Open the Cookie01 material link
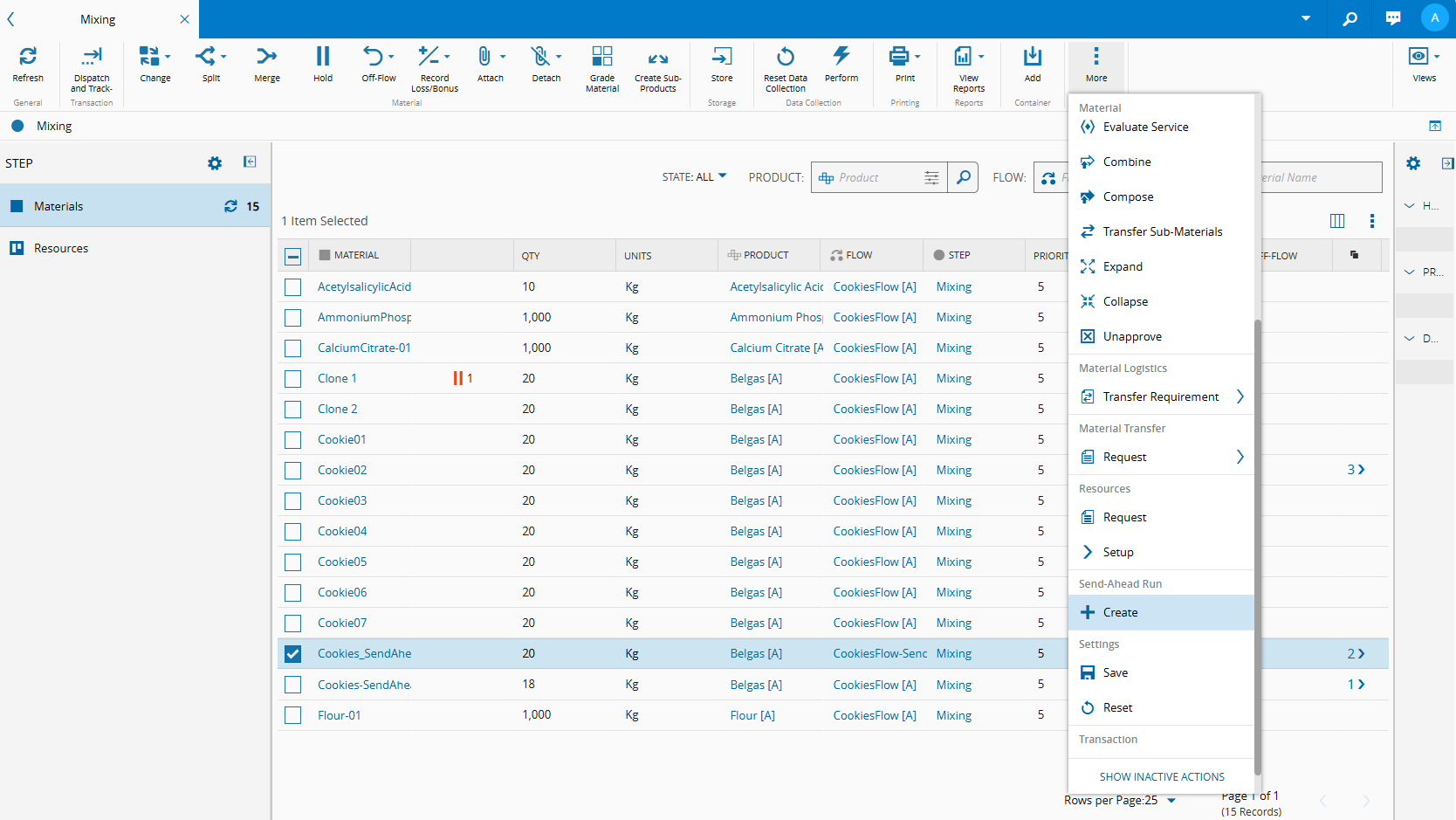This screenshot has height=820, width=1456. click(342, 439)
